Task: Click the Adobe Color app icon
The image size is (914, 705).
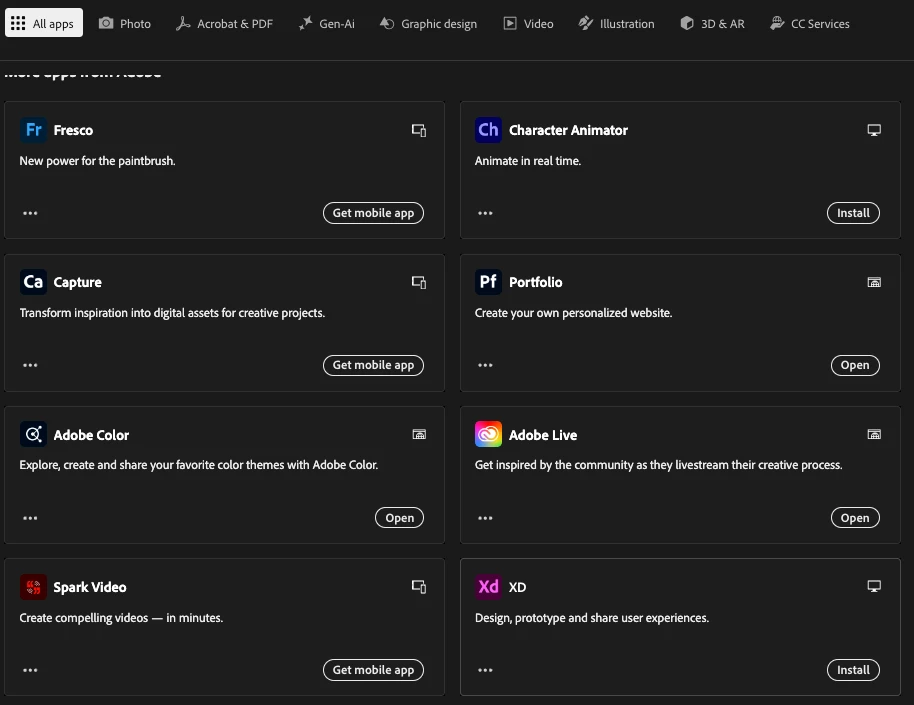Action: (33, 434)
